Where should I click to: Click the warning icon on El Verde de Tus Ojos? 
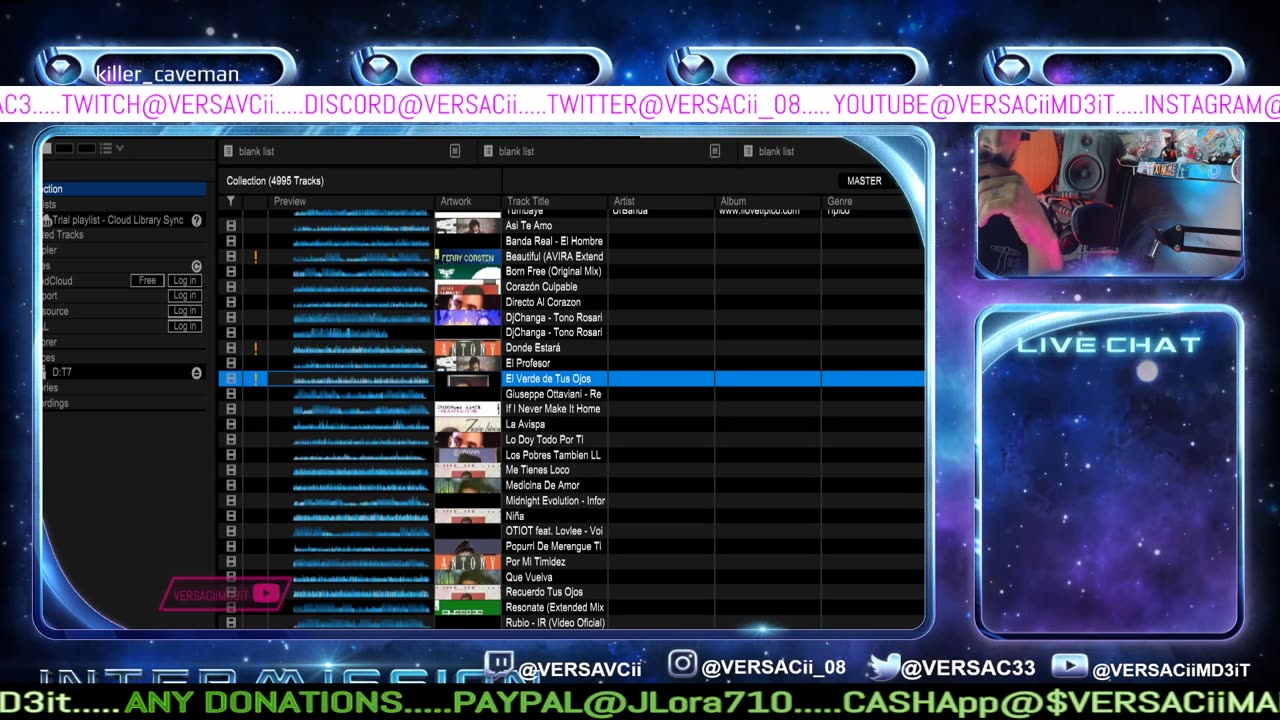256,379
